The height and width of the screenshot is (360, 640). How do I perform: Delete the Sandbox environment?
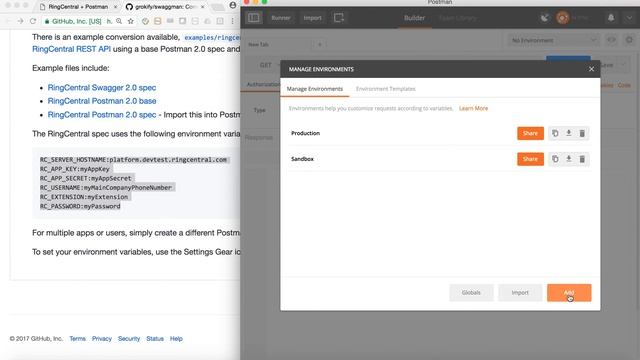[582, 159]
